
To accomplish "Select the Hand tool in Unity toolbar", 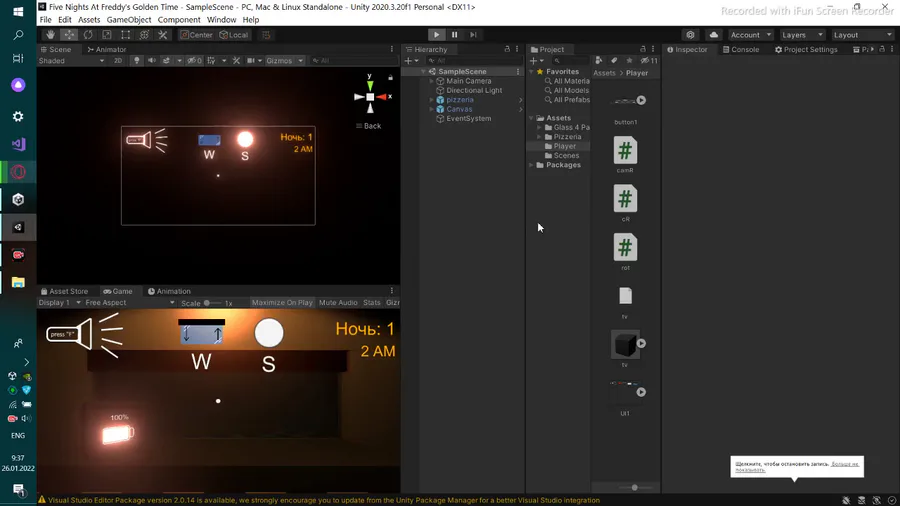I will [x=51, y=35].
